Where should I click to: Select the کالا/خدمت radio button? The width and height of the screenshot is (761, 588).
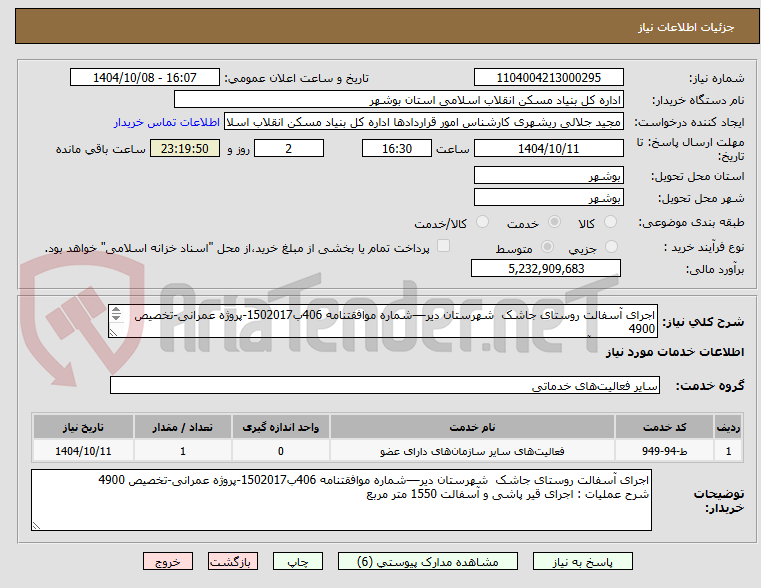coord(482,222)
